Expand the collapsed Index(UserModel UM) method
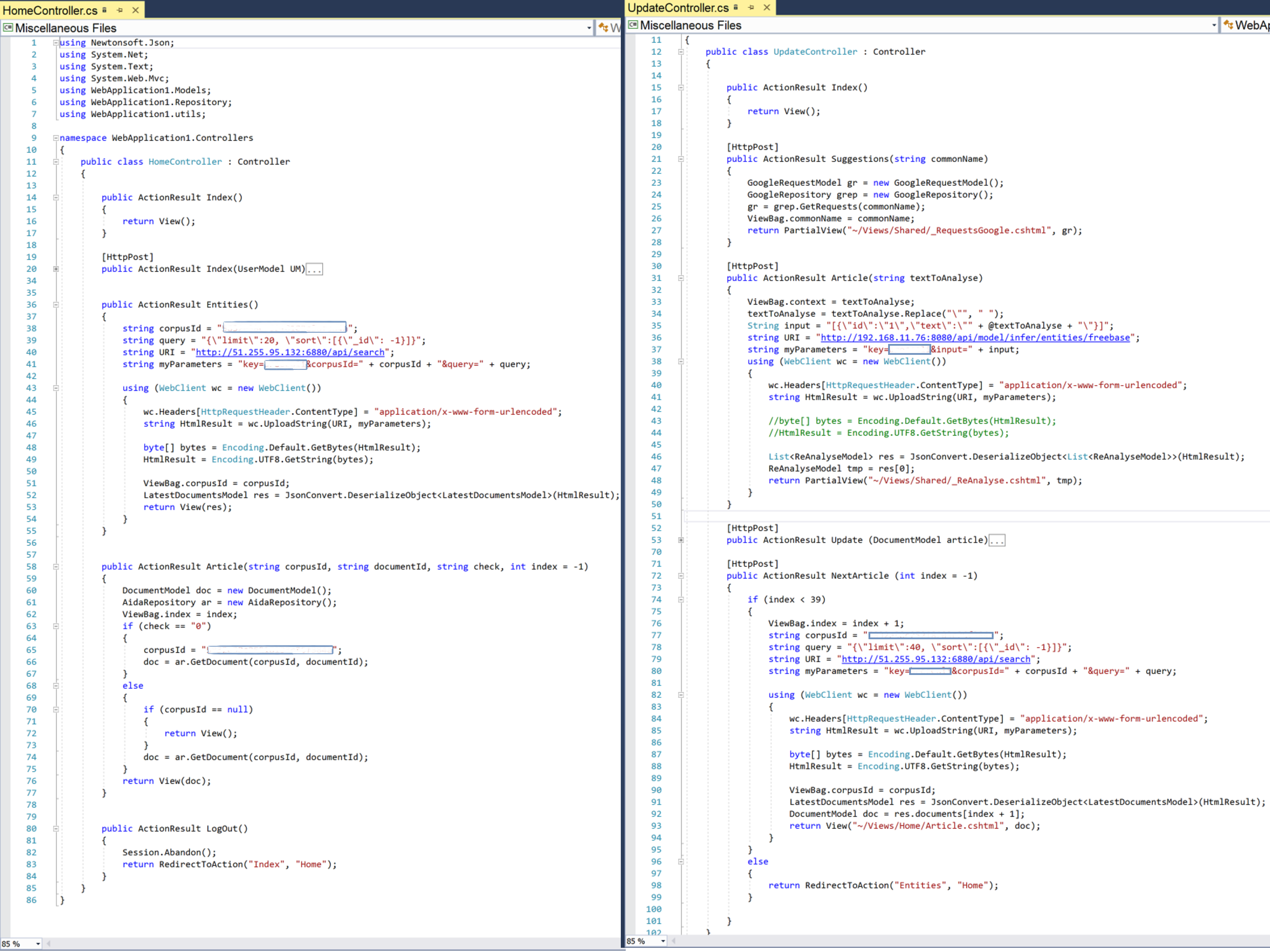1270x952 pixels. pyautogui.click(x=56, y=269)
